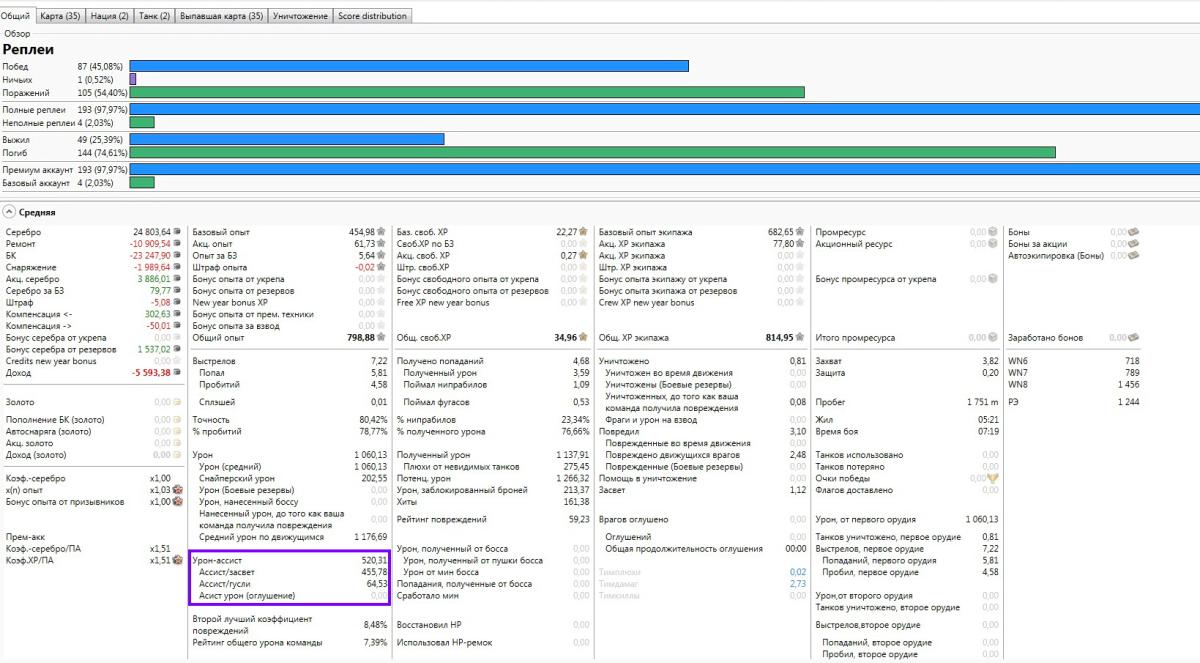This screenshot has height=663, width=1200.
Task: Click the star icon beside Общий опыт total
Action: 382,338
